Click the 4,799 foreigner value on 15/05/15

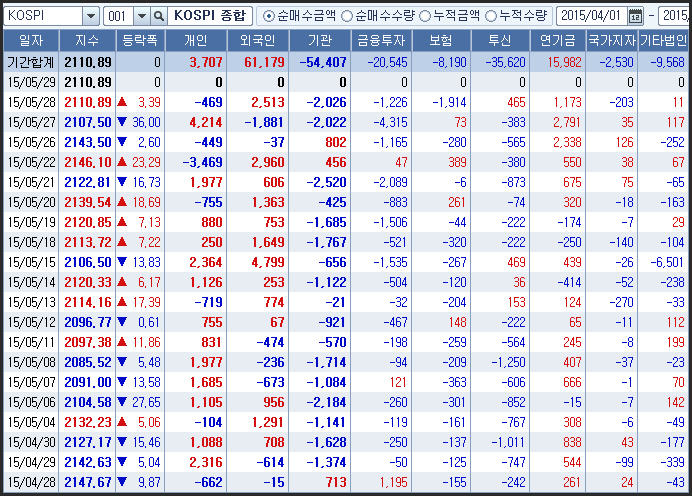coord(268,262)
